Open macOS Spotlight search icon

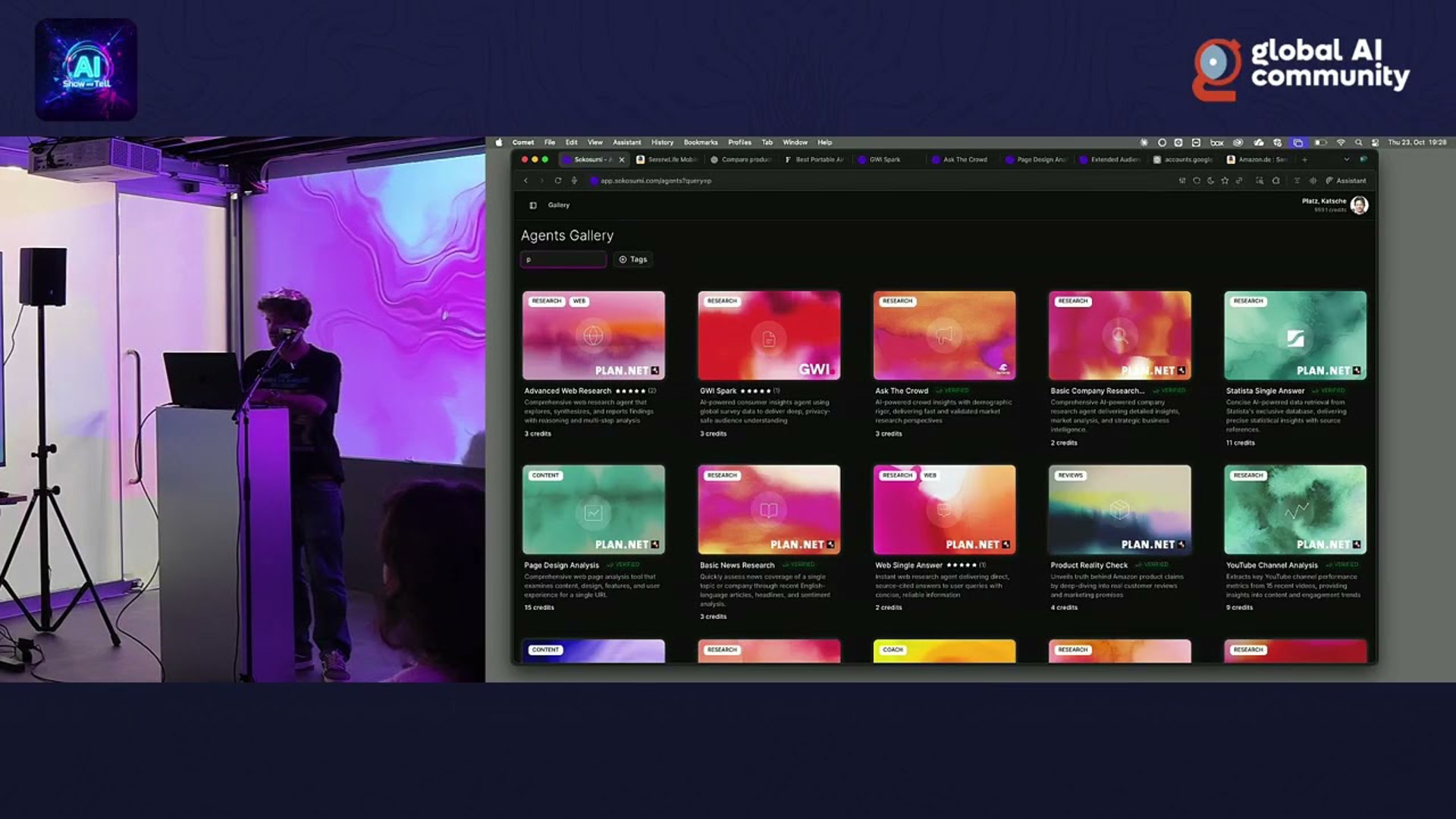click(1358, 143)
